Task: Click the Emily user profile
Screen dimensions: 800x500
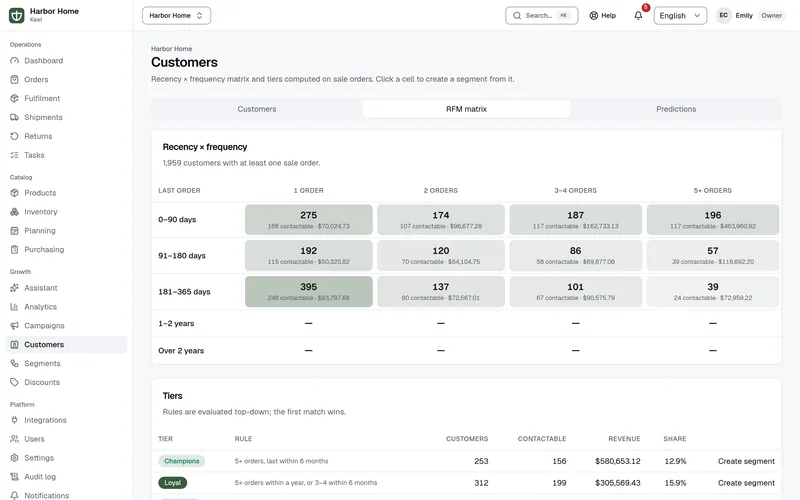Action: 744,15
